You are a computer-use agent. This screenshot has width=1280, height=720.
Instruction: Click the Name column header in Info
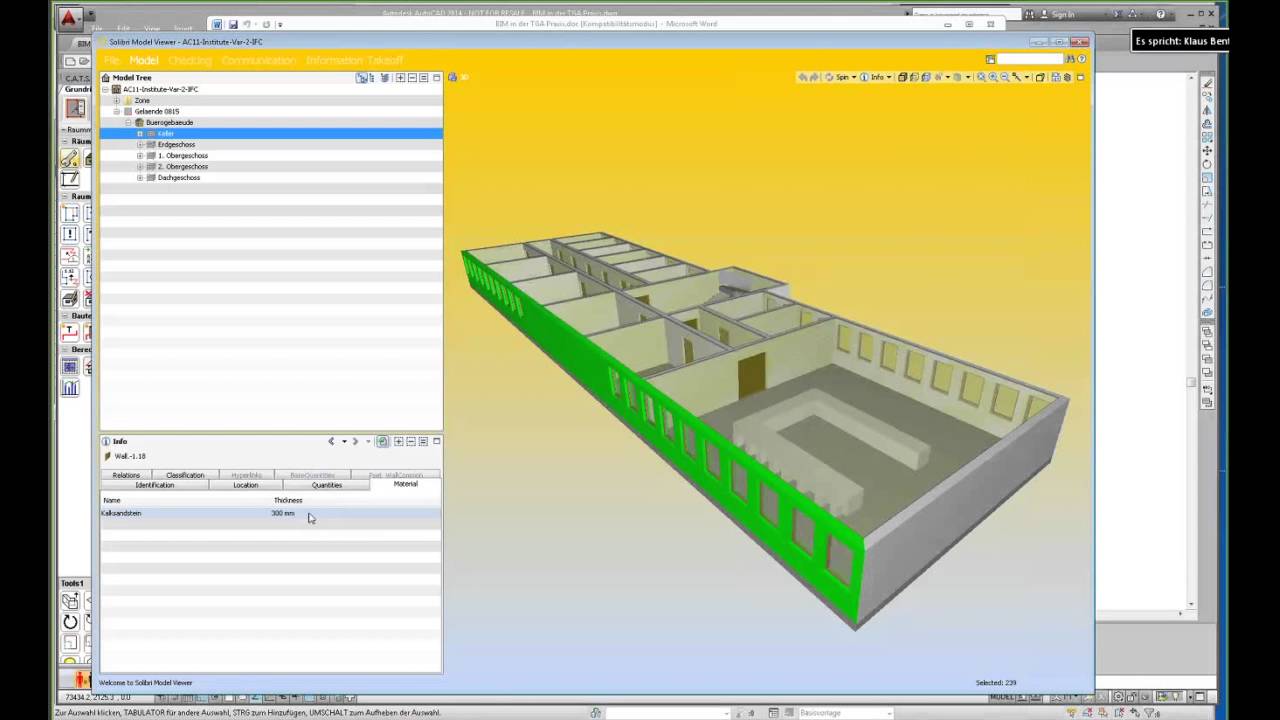point(112,500)
